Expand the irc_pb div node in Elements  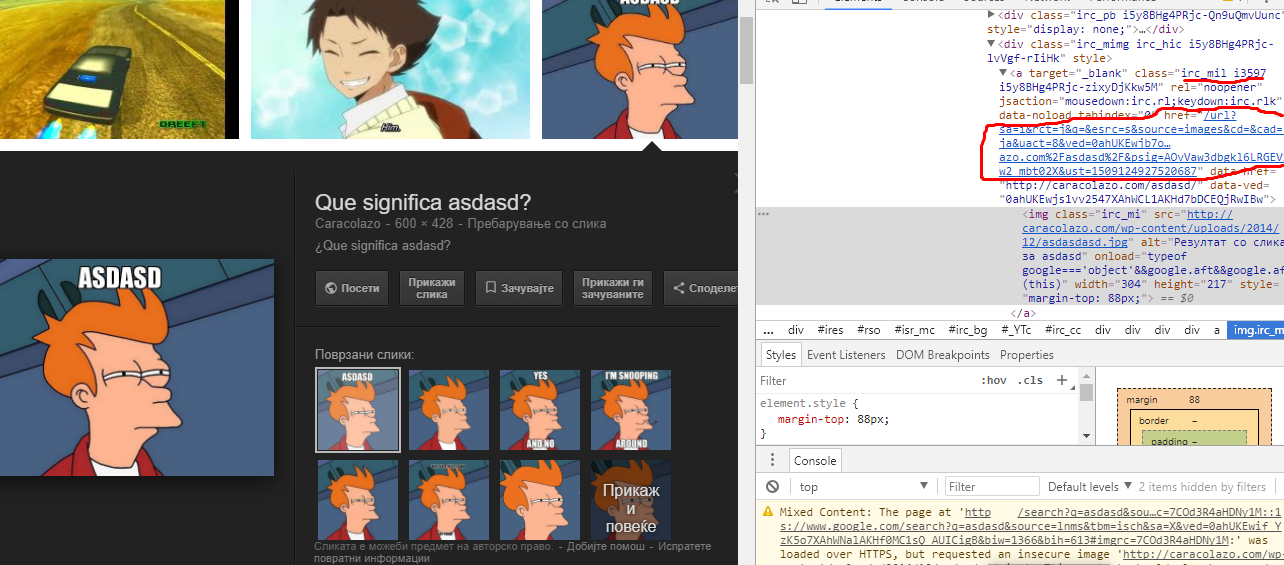[x=991, y=15]
